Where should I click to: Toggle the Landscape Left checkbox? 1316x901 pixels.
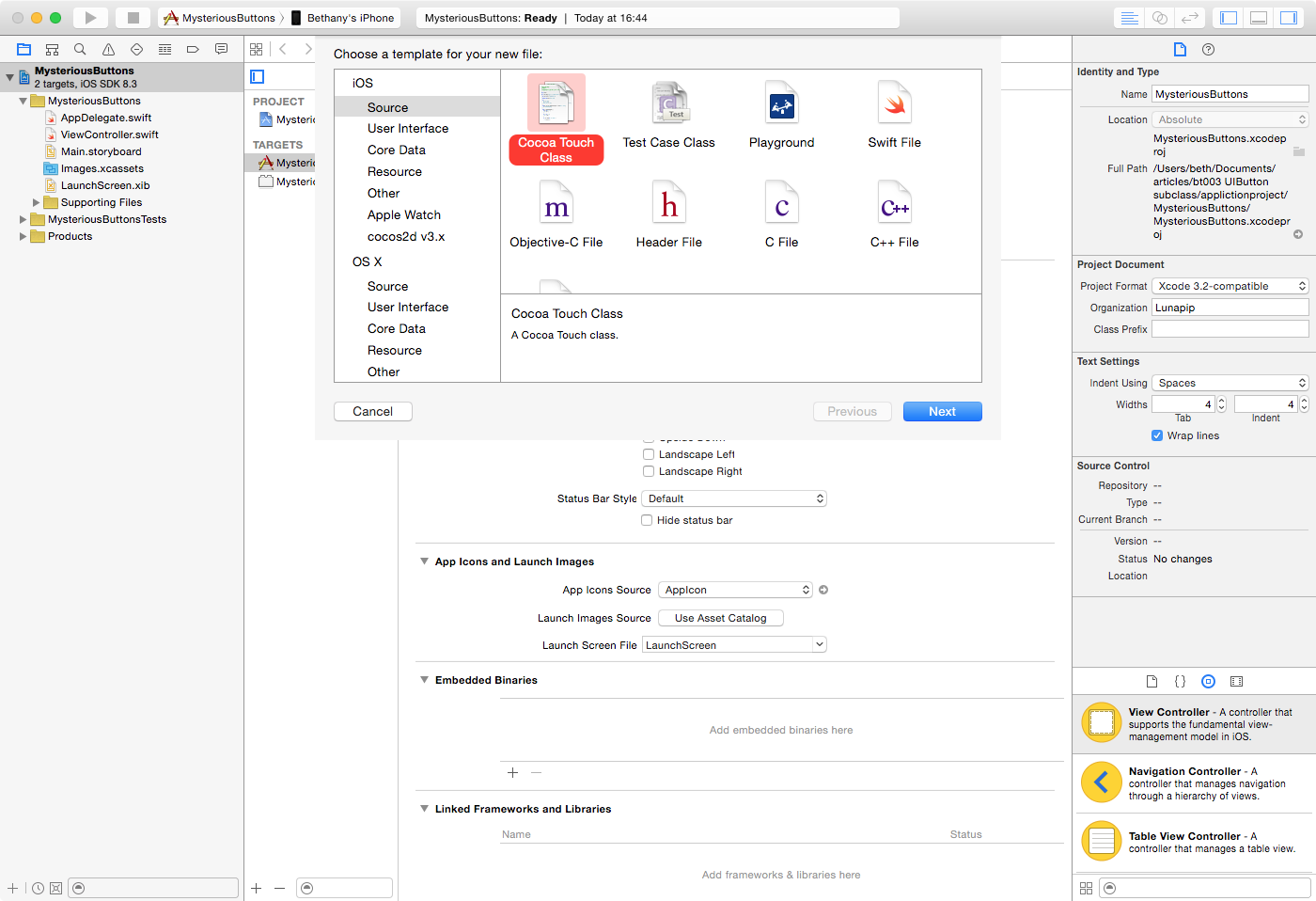tap(649, 454)
